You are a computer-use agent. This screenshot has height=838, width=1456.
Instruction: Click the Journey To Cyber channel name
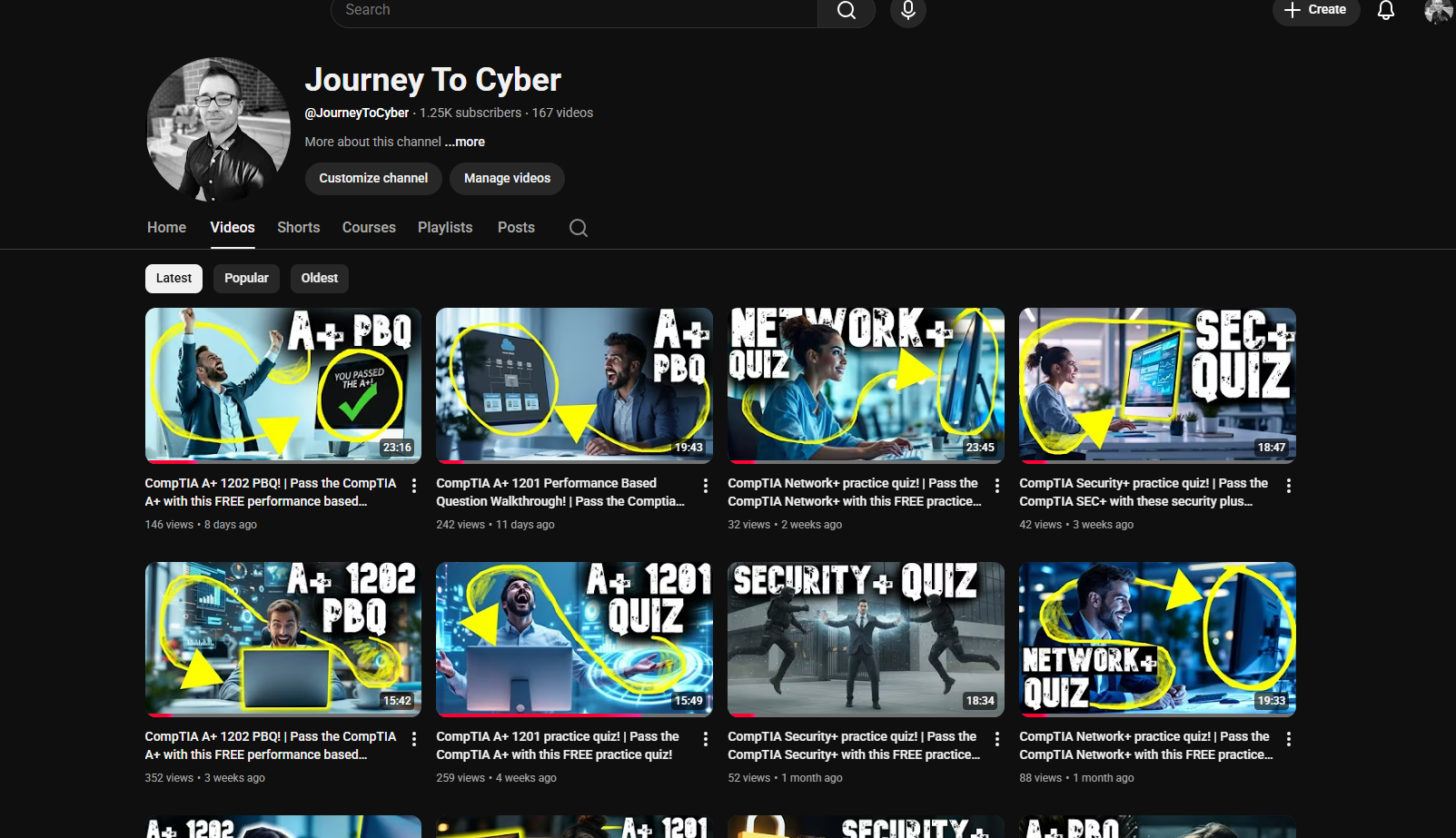point(433,80)
